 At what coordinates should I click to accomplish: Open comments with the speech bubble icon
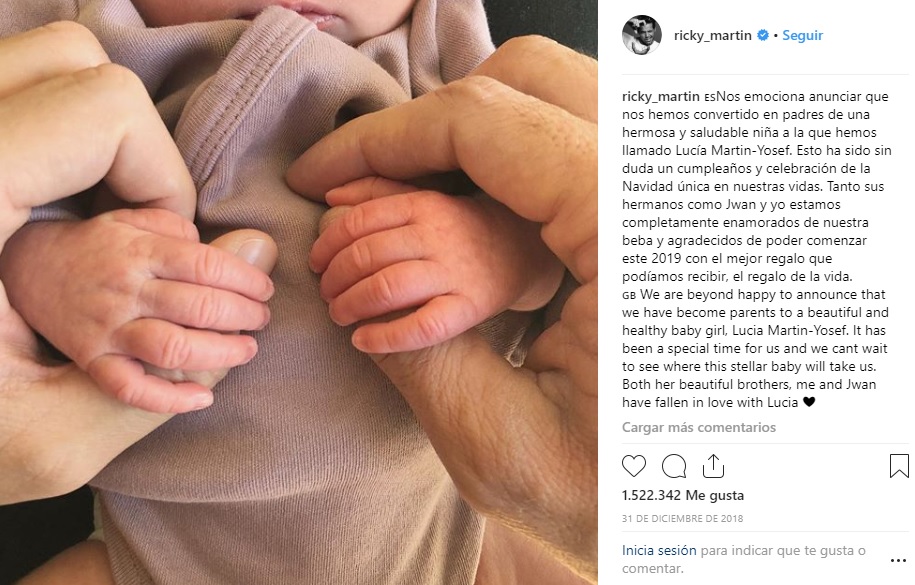673,466
